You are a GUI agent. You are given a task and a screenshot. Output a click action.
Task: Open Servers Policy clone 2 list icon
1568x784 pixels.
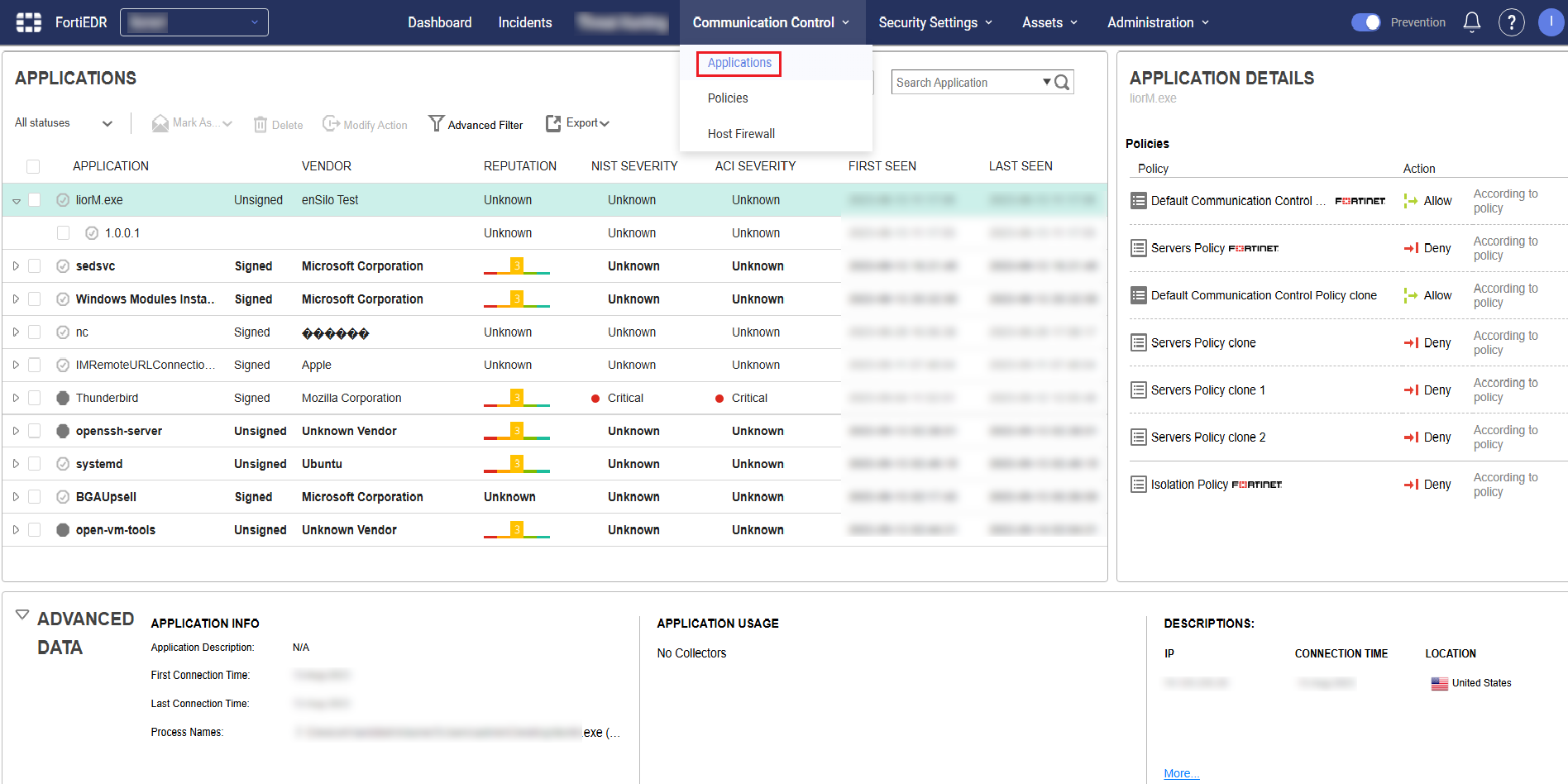[1139, 437]
